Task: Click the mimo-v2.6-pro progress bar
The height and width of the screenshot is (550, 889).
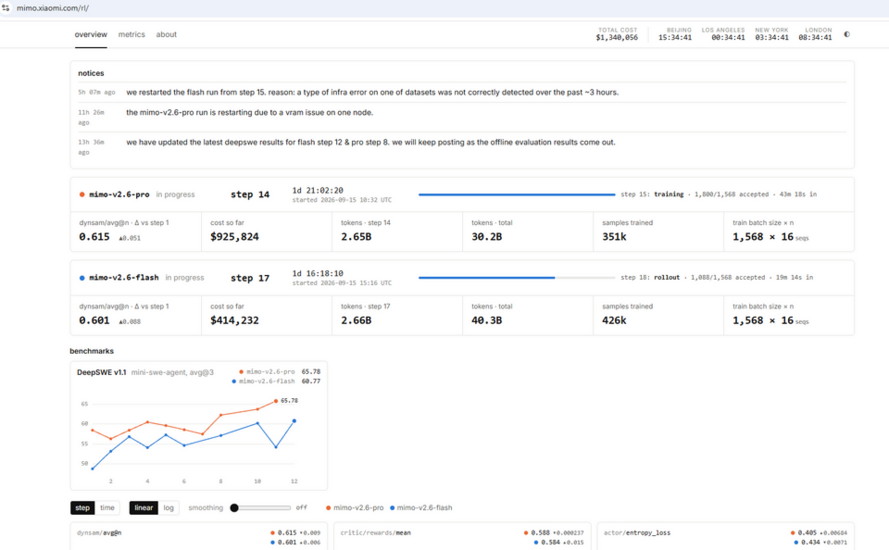Action: (517, 194)
